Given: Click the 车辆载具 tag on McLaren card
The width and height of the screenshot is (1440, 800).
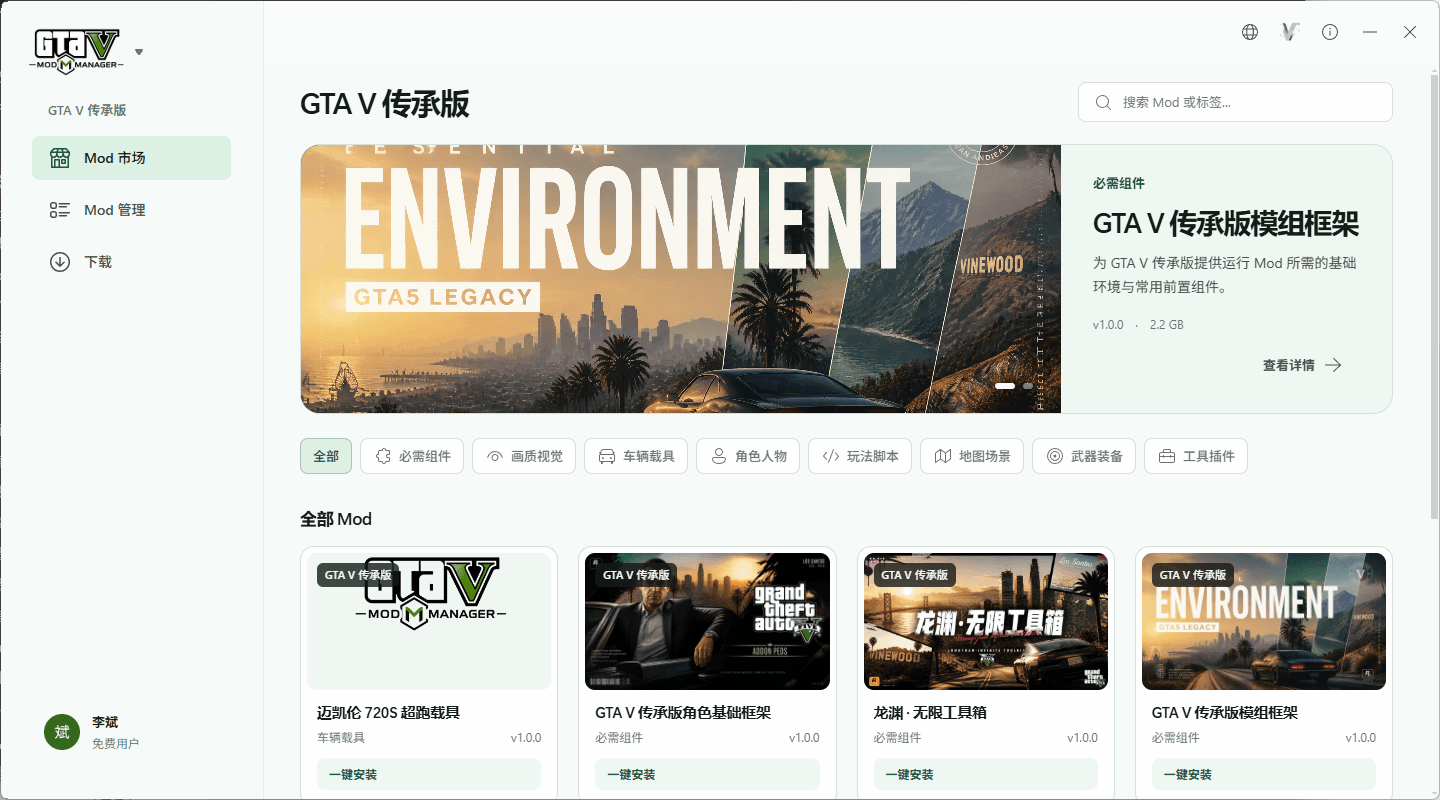Looking at the screenshot, I should pos(341,738).
